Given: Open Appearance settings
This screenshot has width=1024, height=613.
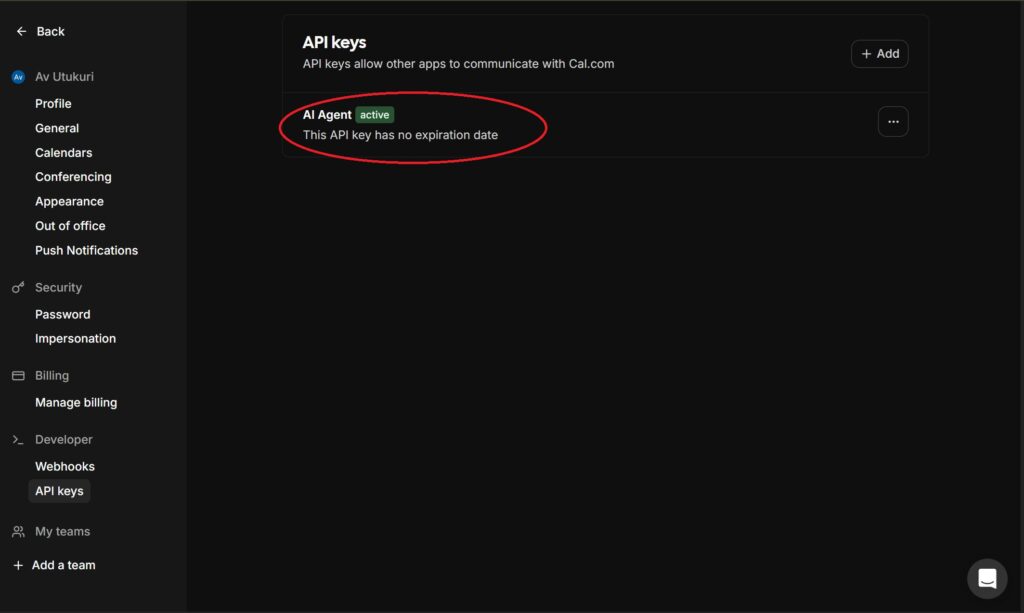Looking at the screenshot, I should [x=69, y=202].
